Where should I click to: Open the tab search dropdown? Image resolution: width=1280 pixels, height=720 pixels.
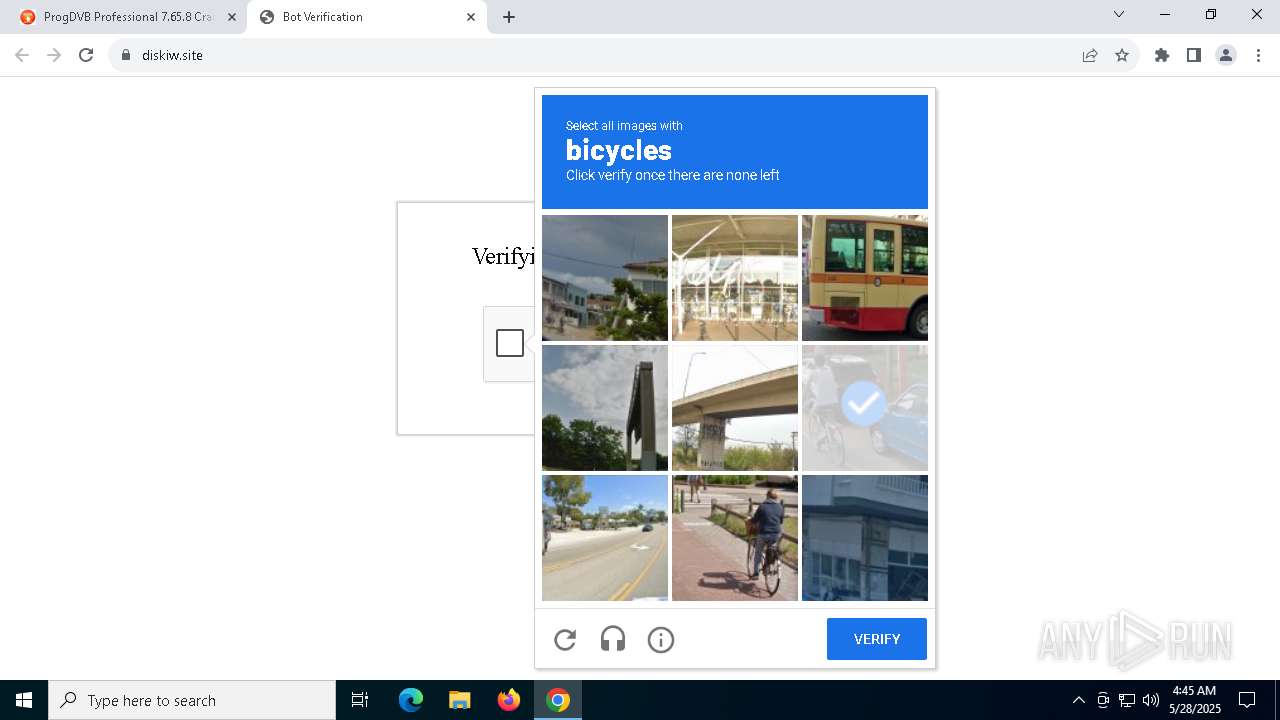(x=1119, y=14)
